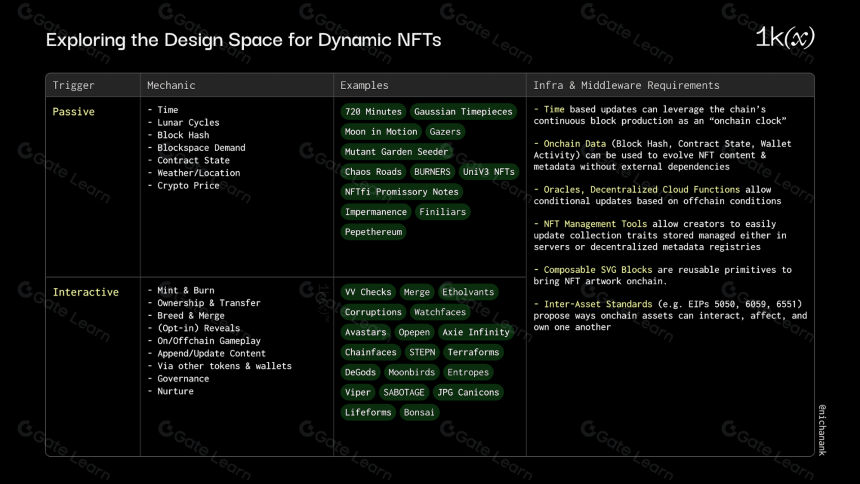
Task: Click the 'Breed & Merge' entry
Action: [x=191, y=316]
